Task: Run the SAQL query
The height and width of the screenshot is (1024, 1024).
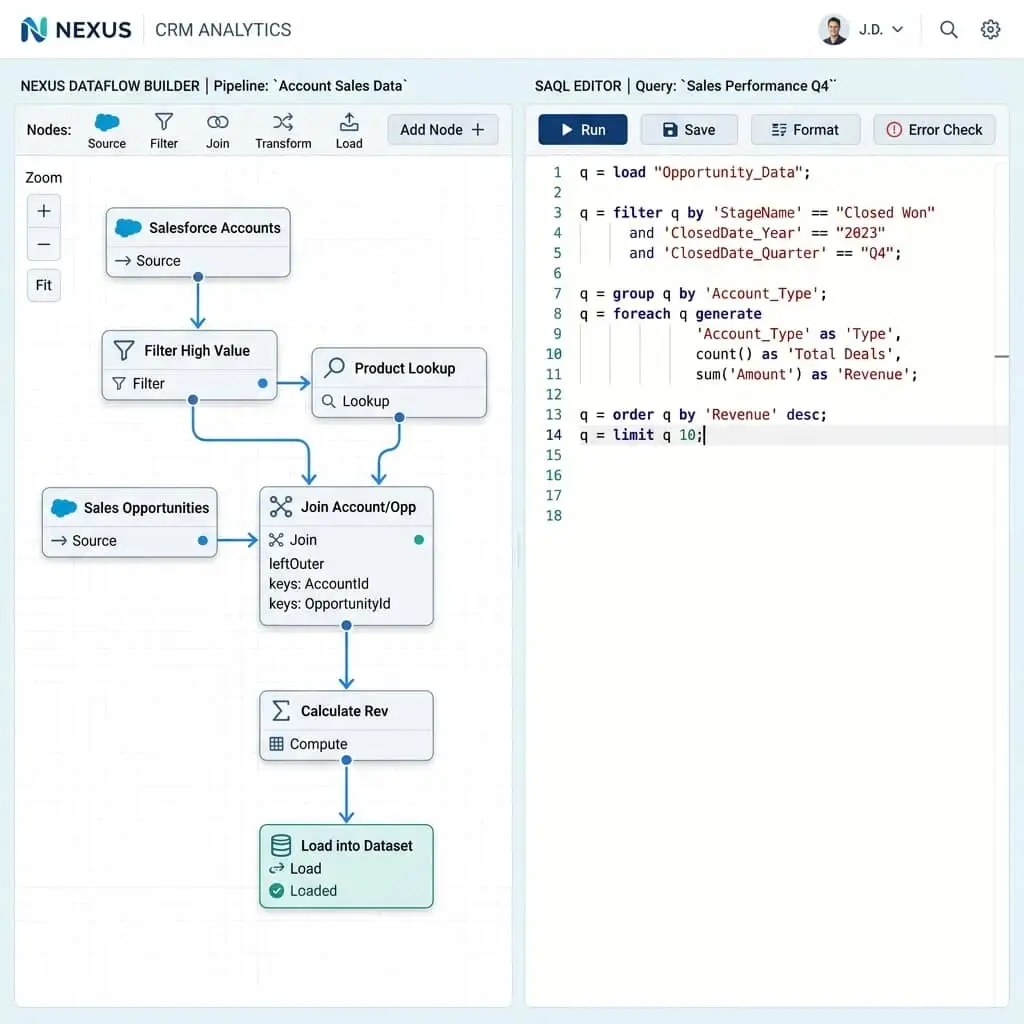Action: tap(583, 130)
